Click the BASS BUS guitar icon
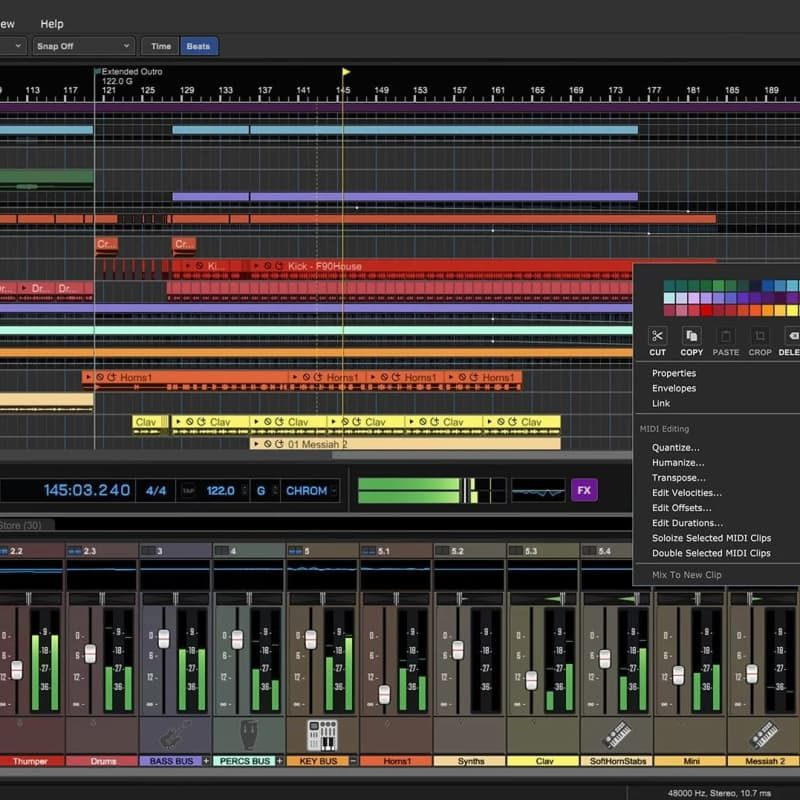Viewport: 800px width, 800px height. [175, 733]
